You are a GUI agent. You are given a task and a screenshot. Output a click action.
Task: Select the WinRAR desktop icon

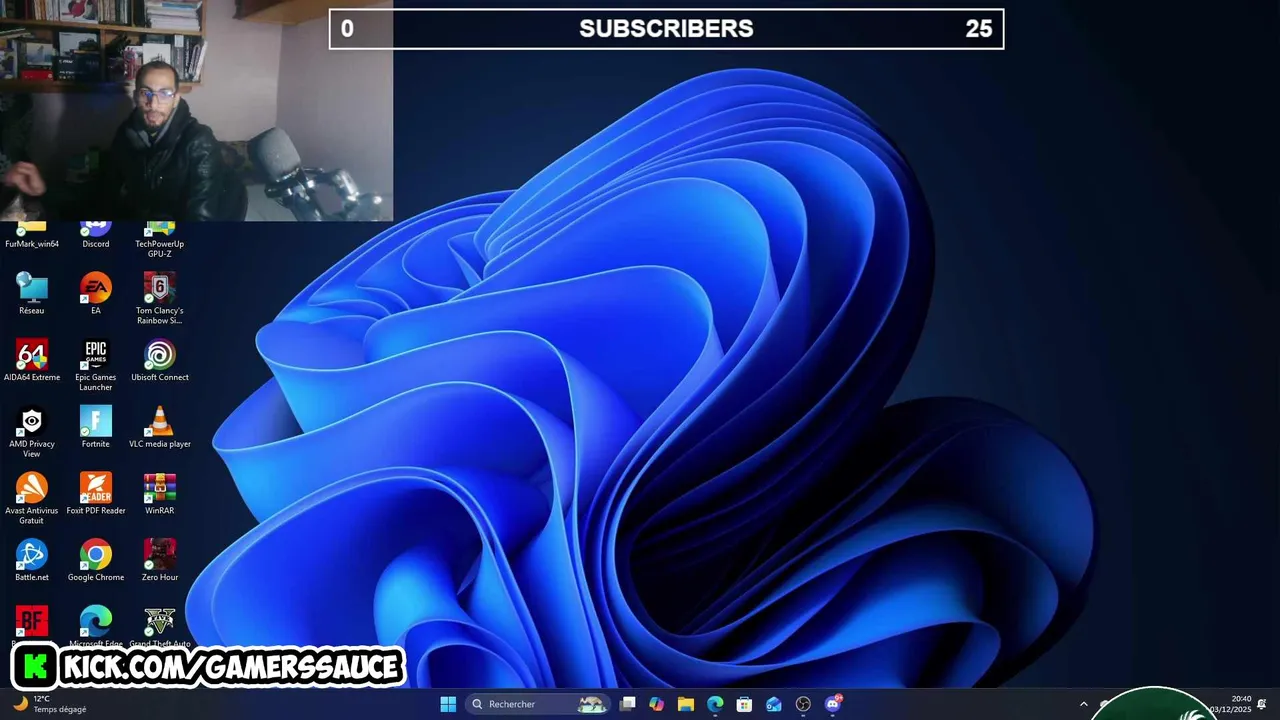pos(160,494)
